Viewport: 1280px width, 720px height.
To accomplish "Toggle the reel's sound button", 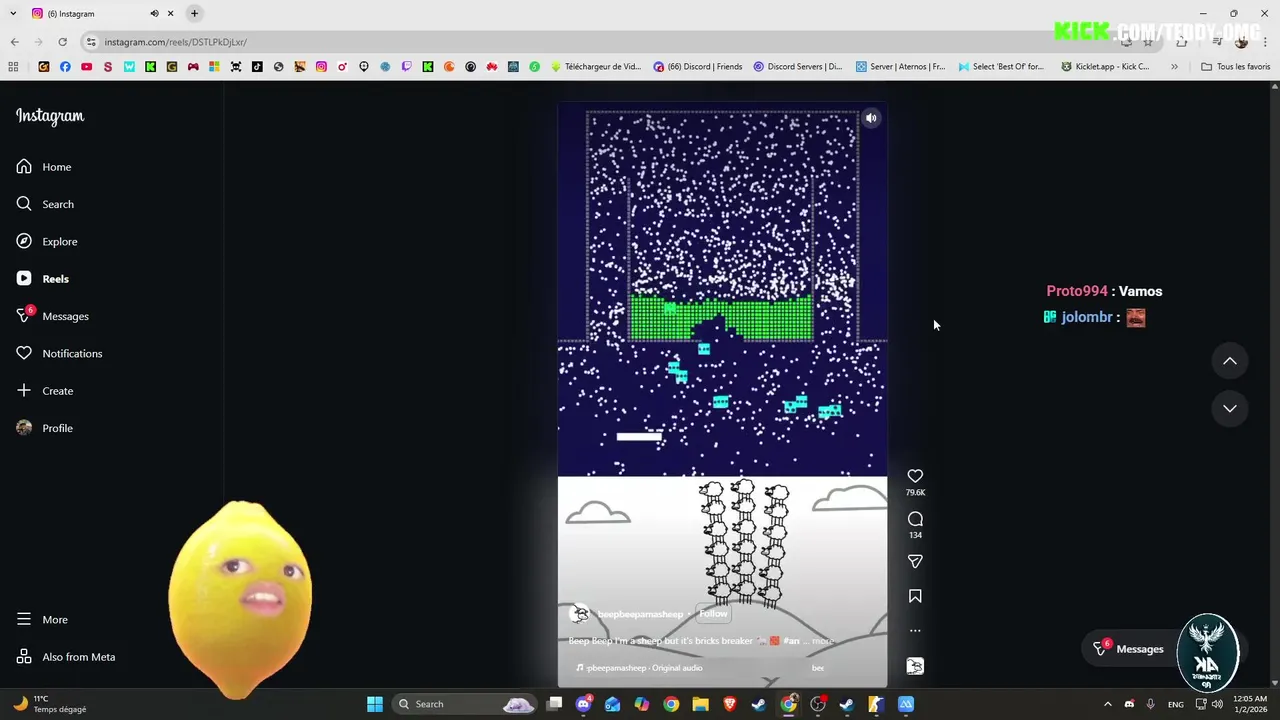I will point(871,118).
